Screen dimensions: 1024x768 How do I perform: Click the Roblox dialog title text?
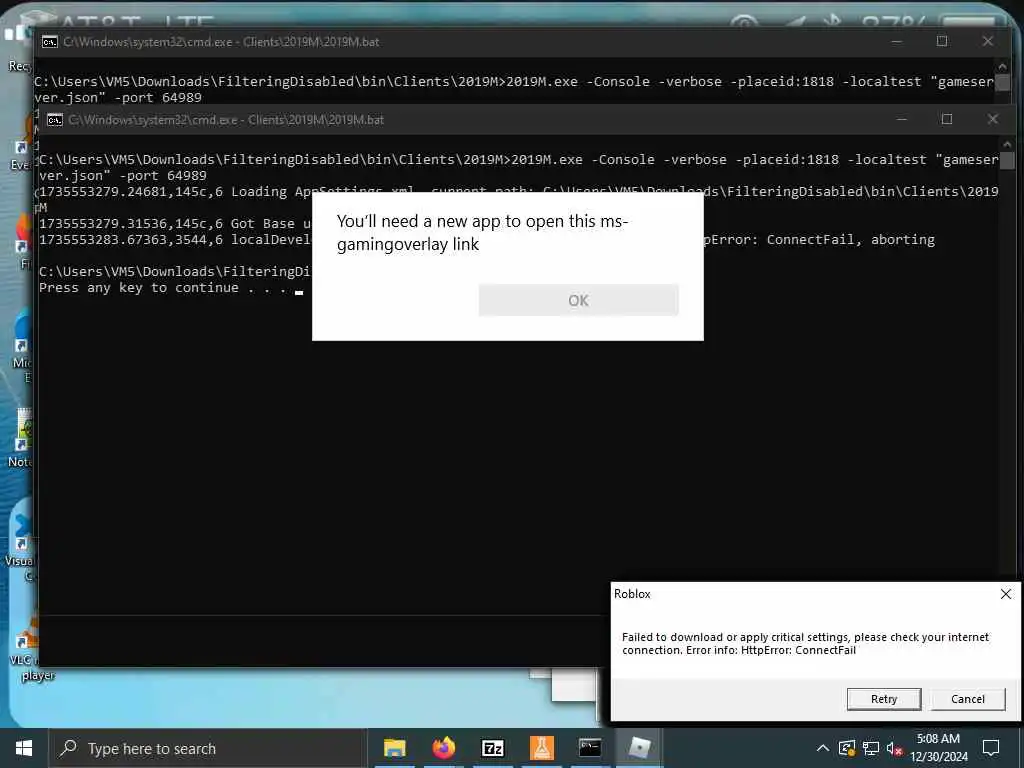pos(632,594)
